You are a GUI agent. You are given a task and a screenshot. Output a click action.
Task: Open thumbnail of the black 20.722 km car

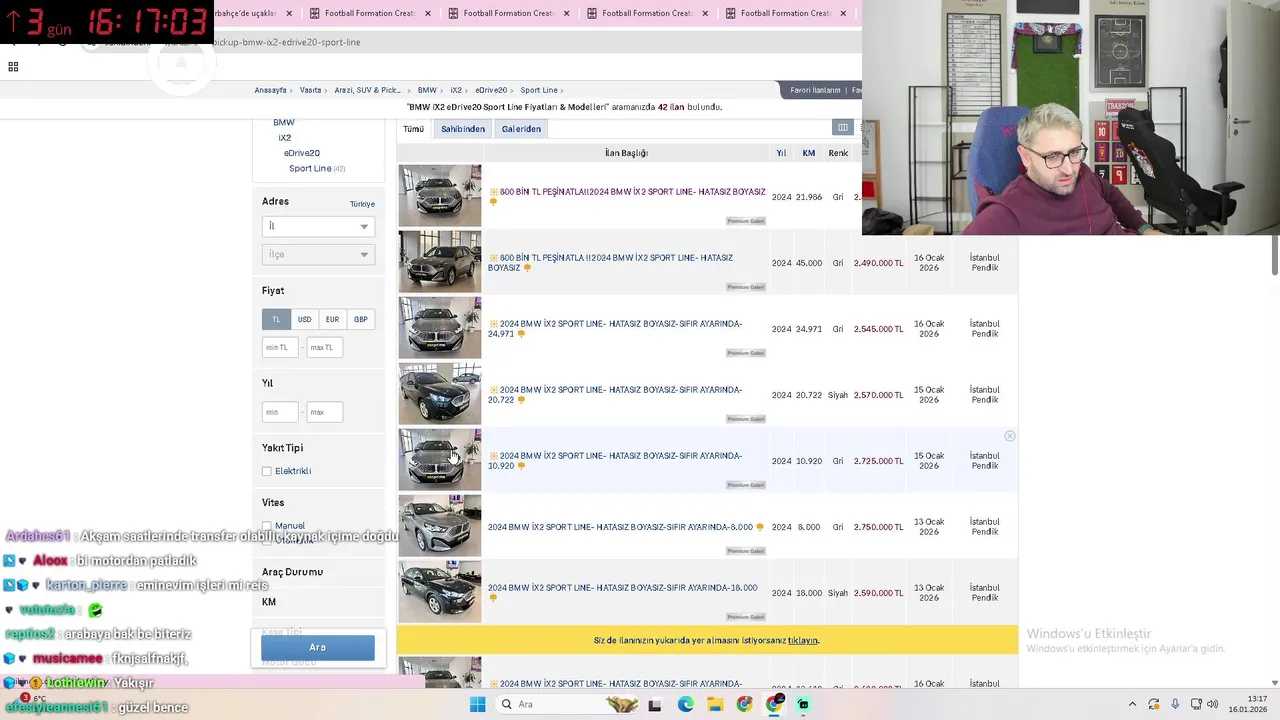click(x=440, y=393)
